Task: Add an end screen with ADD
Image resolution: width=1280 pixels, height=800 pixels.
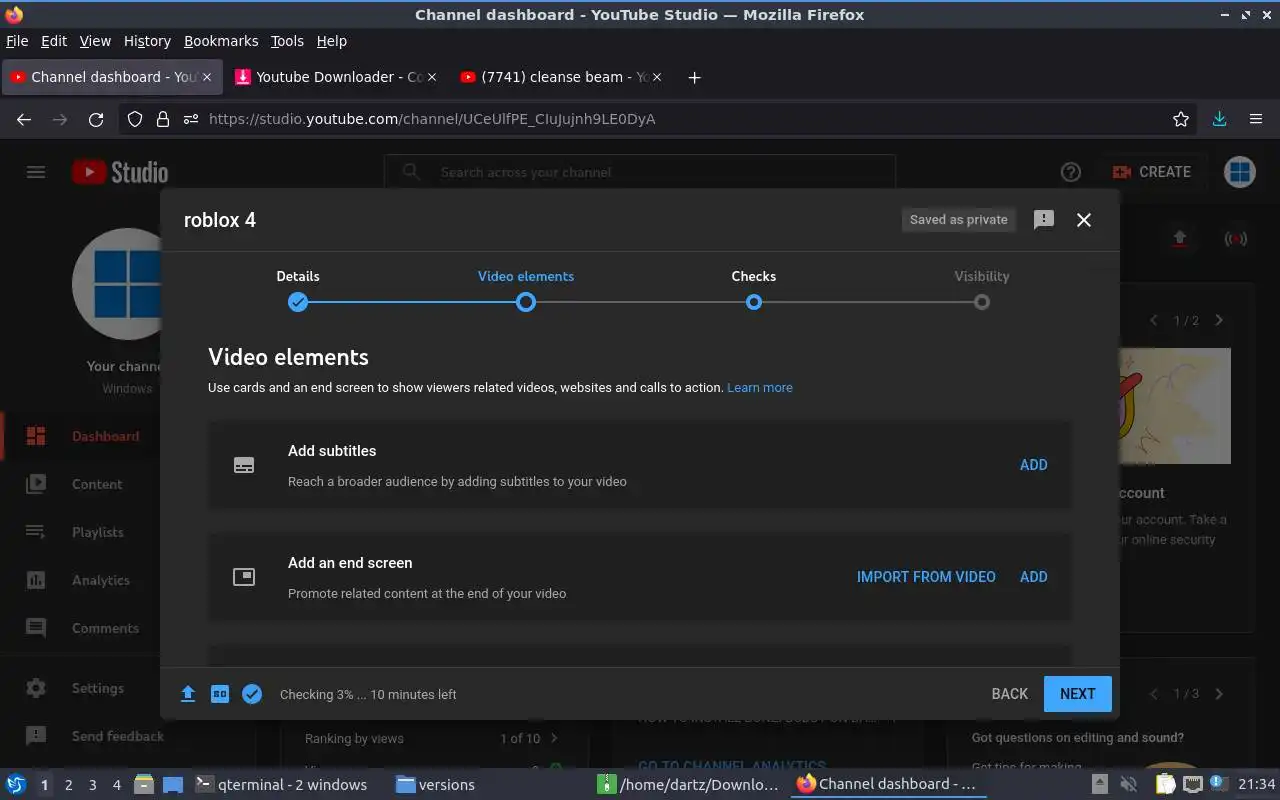Action: click(x=1034, y=577)
